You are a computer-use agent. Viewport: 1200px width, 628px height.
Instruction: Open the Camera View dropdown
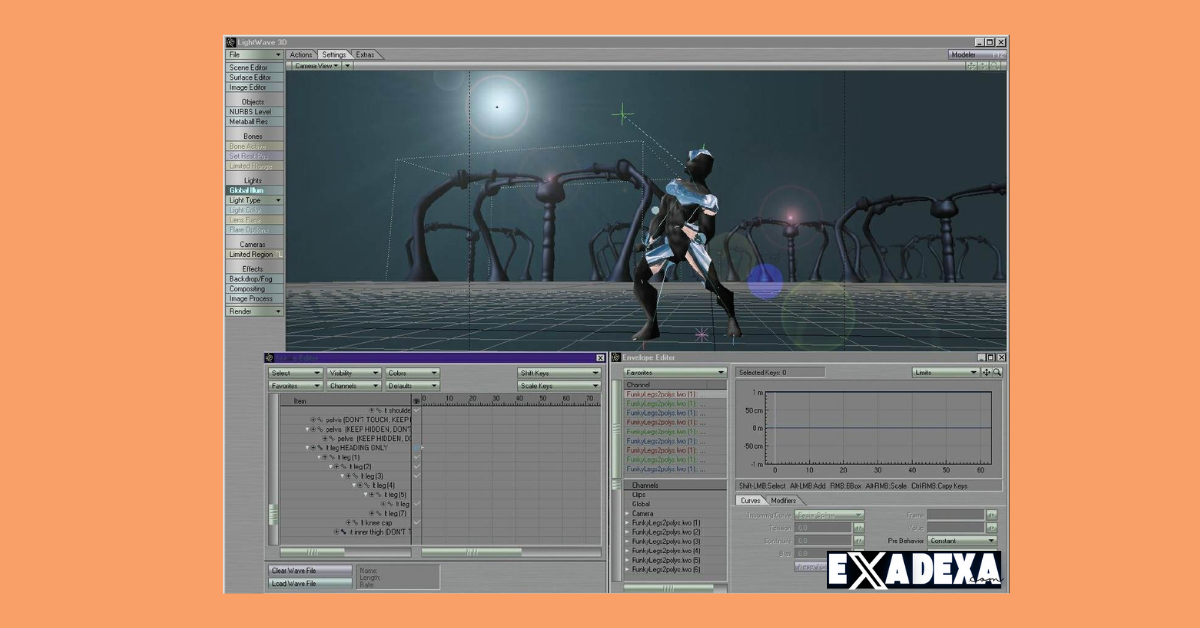315,63
